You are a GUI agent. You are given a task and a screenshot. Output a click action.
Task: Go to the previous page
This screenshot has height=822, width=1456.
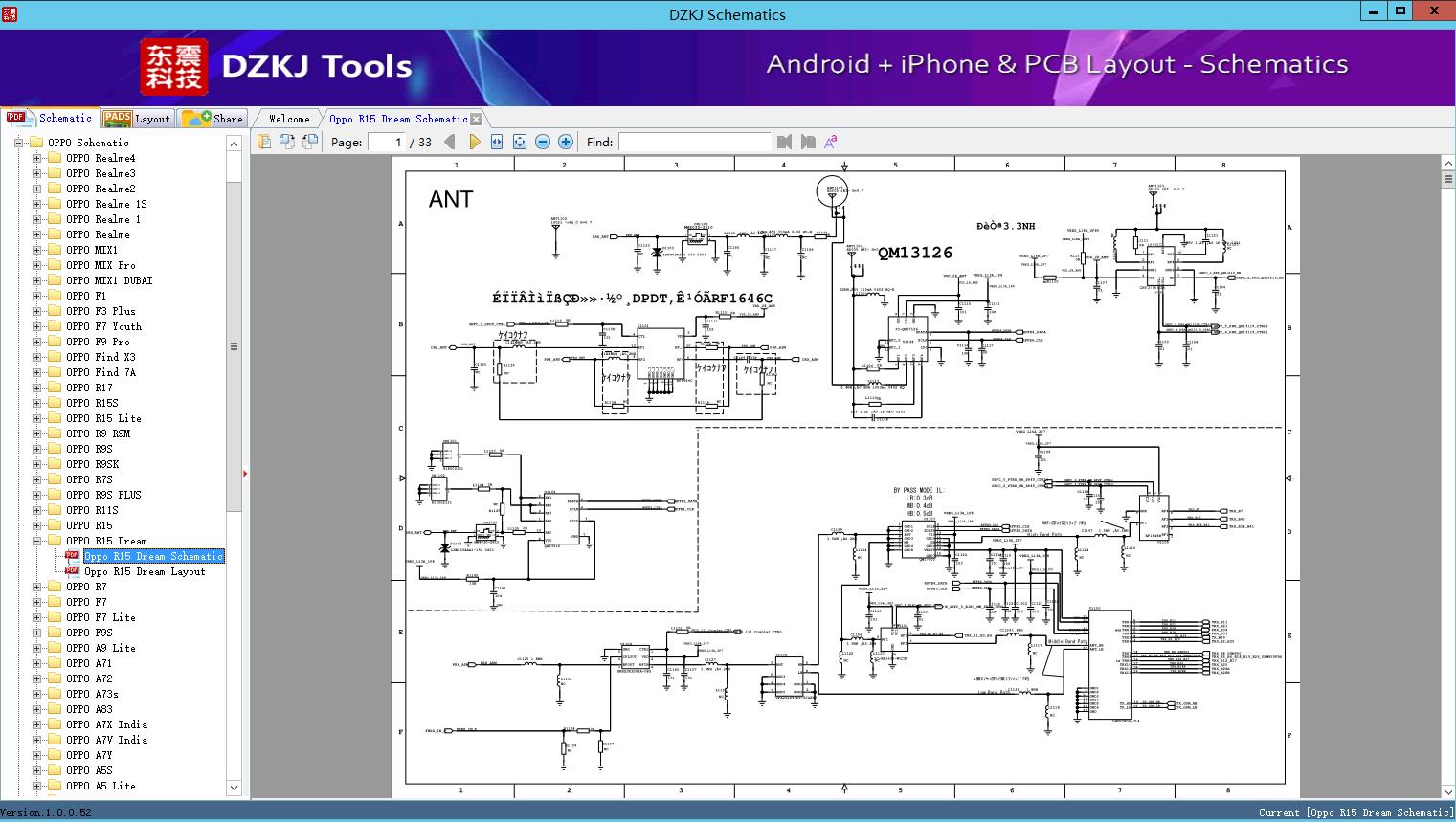coord(450,142)
